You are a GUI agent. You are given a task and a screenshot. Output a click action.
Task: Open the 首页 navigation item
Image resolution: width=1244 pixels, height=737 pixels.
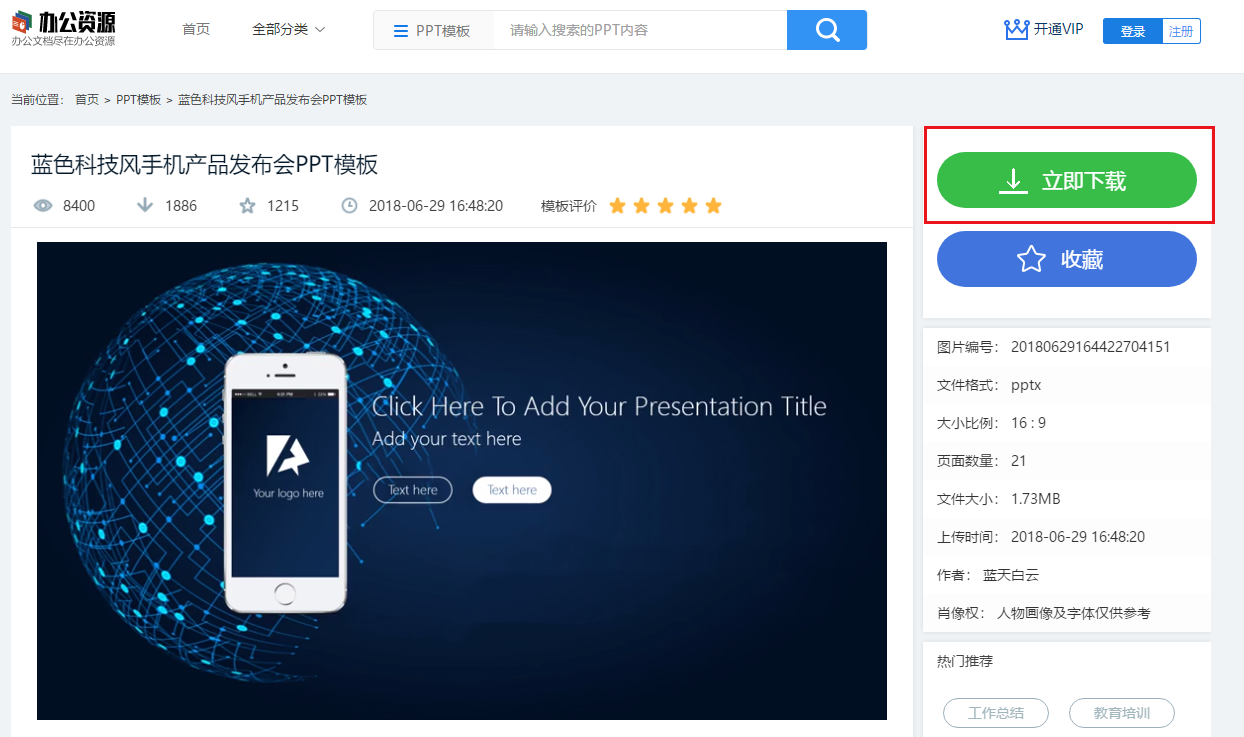coord(196,30)
